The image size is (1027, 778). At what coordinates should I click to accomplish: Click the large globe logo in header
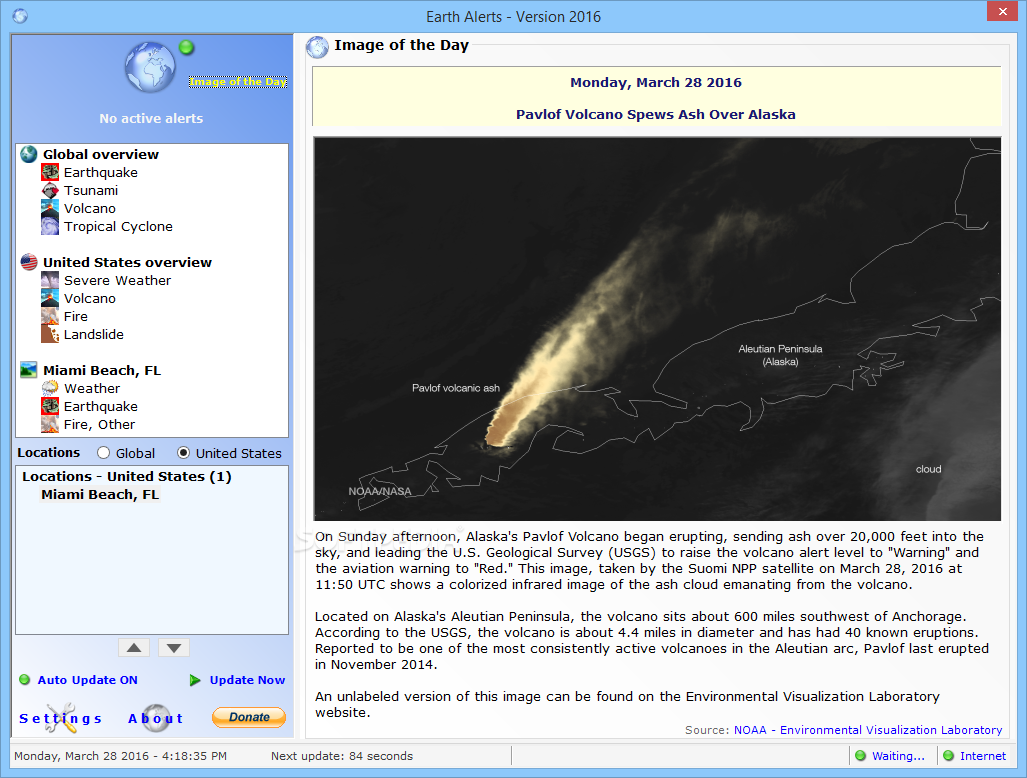(150, 67)
